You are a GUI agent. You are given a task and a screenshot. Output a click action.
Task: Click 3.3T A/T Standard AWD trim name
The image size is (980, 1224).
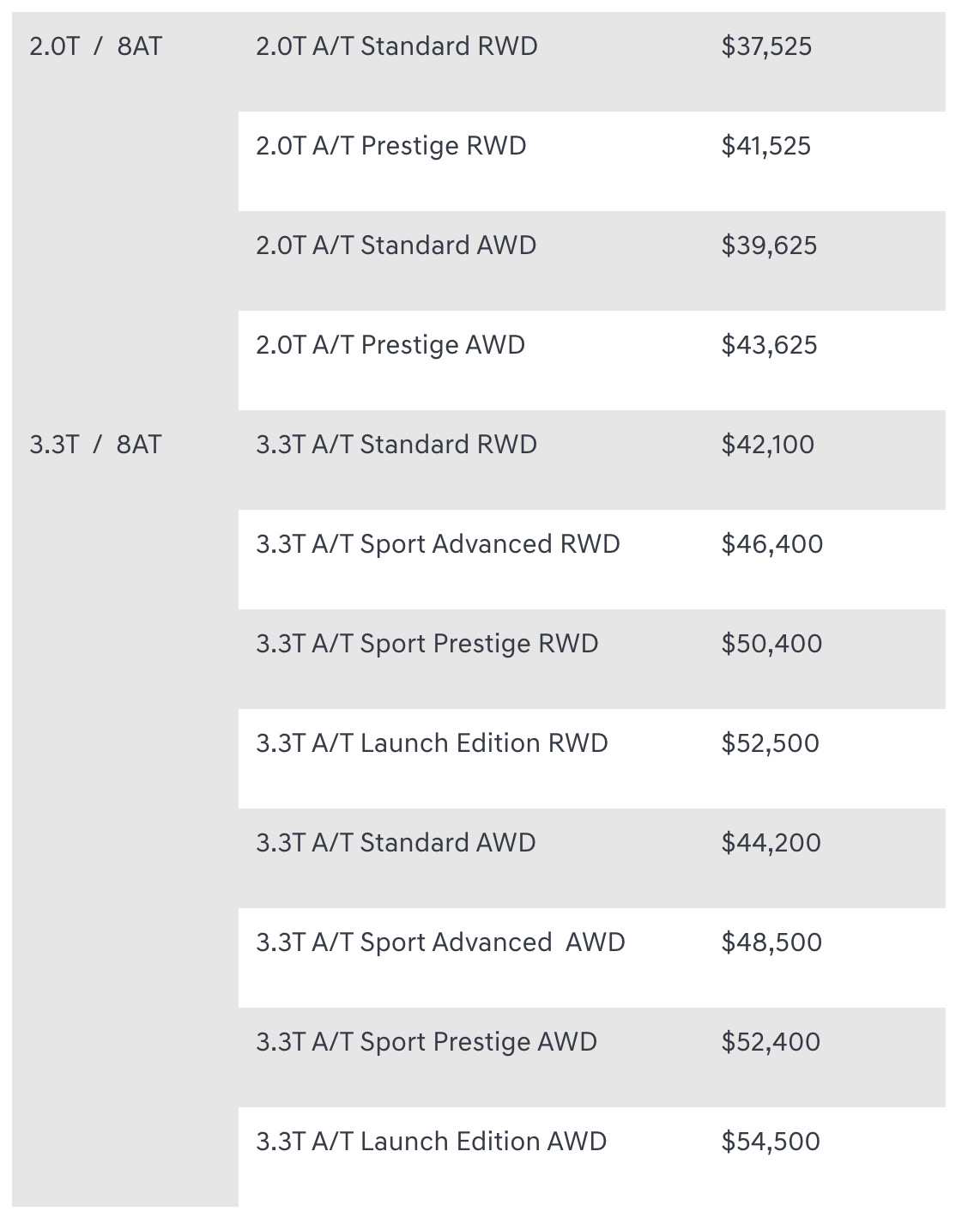pos(396,843)
